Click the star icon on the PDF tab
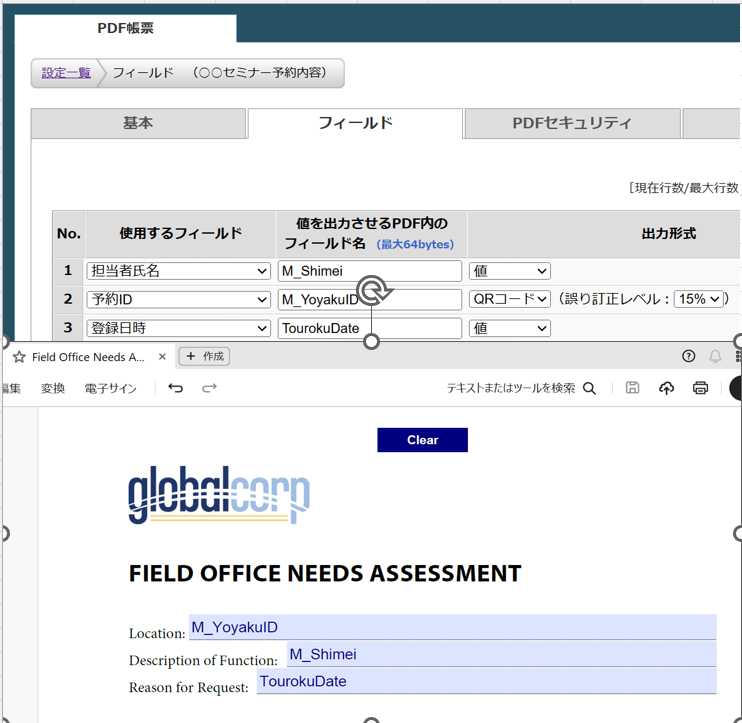This screenshot has height=723, width=742. (18, 357)
